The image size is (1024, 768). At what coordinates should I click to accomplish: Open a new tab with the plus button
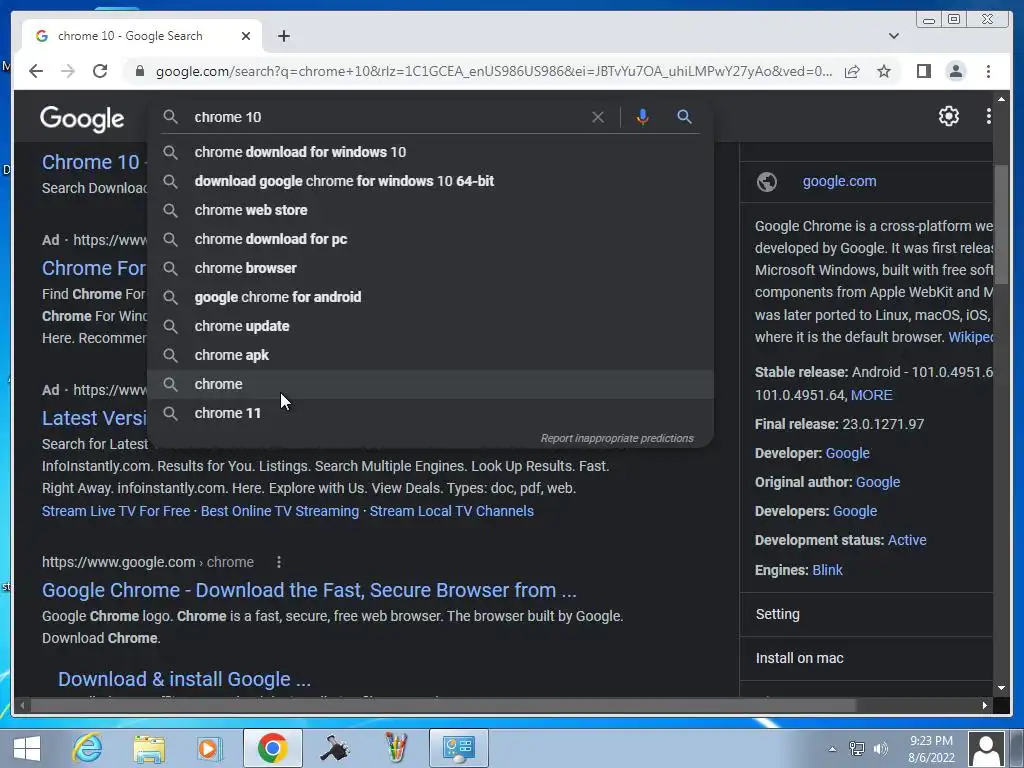pos(283,36)
